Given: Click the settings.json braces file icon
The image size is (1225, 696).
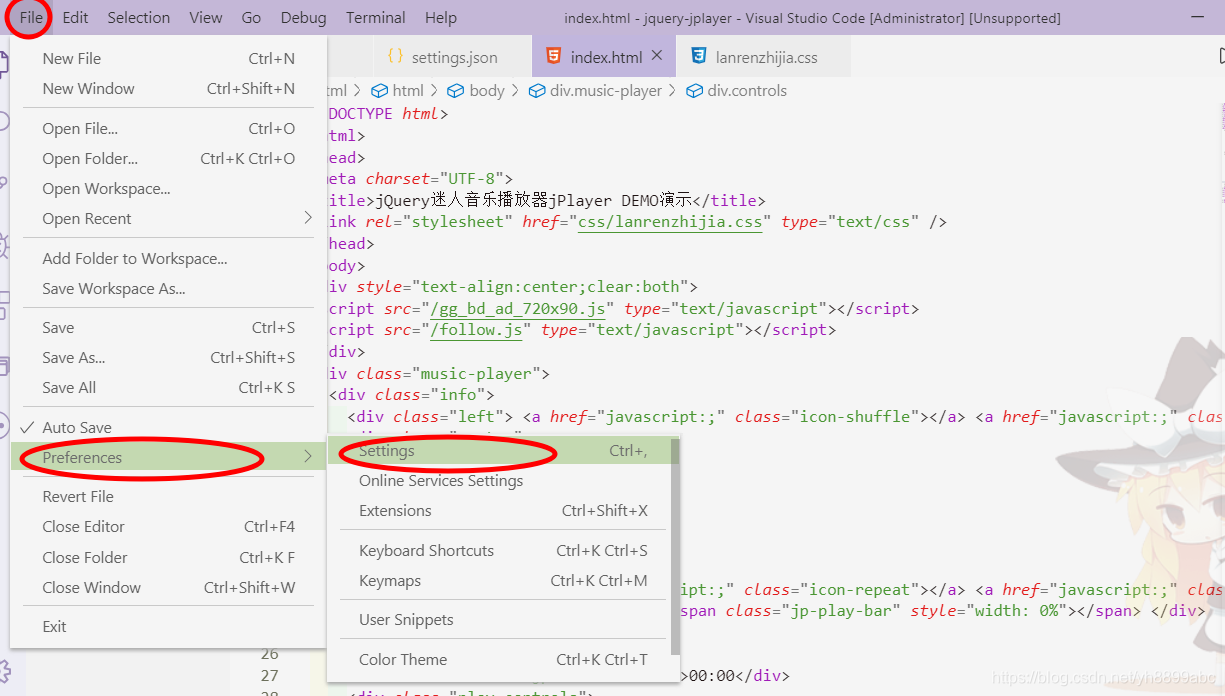Looking at the screenshot, I should click(x=395, y=57).
